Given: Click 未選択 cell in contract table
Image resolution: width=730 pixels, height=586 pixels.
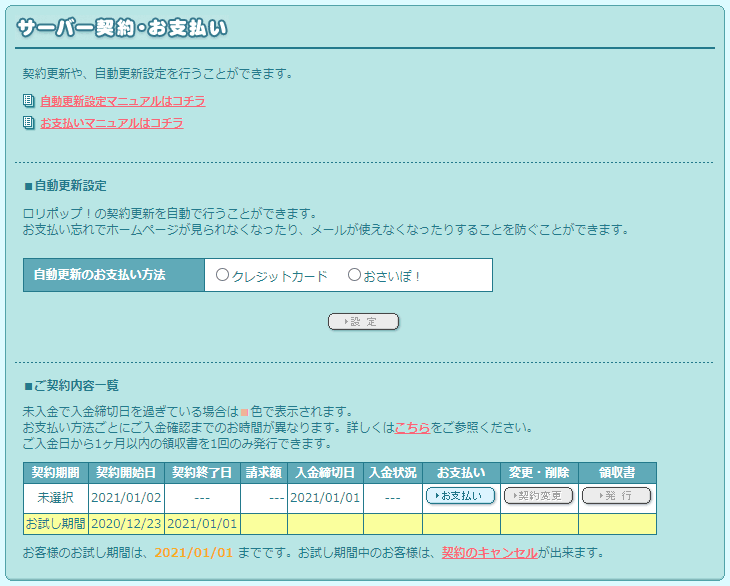Looking at the screenshot, I should pyautogui.click(x=56, y=498).
